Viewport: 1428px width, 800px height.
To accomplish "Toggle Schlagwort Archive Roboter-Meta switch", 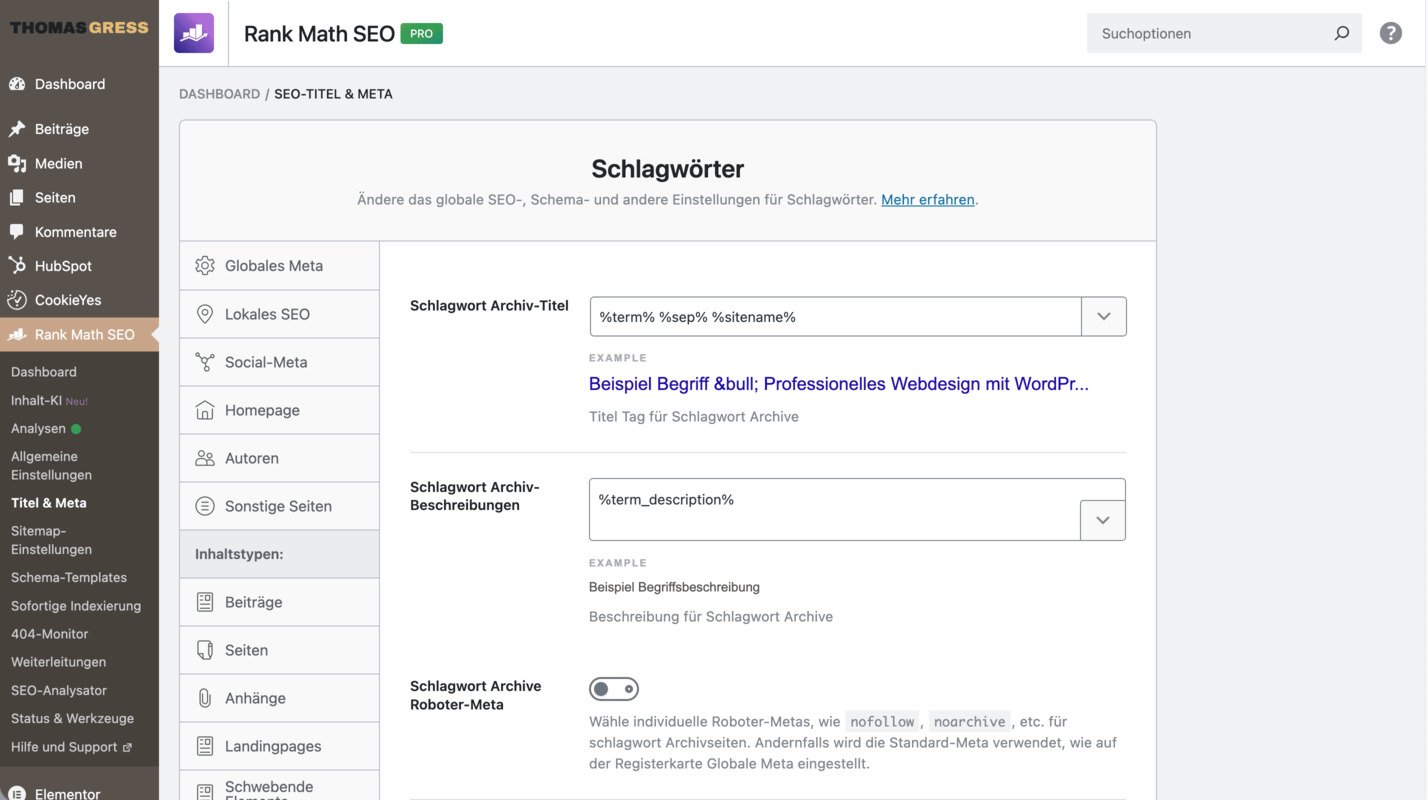I will coord(613,689).
